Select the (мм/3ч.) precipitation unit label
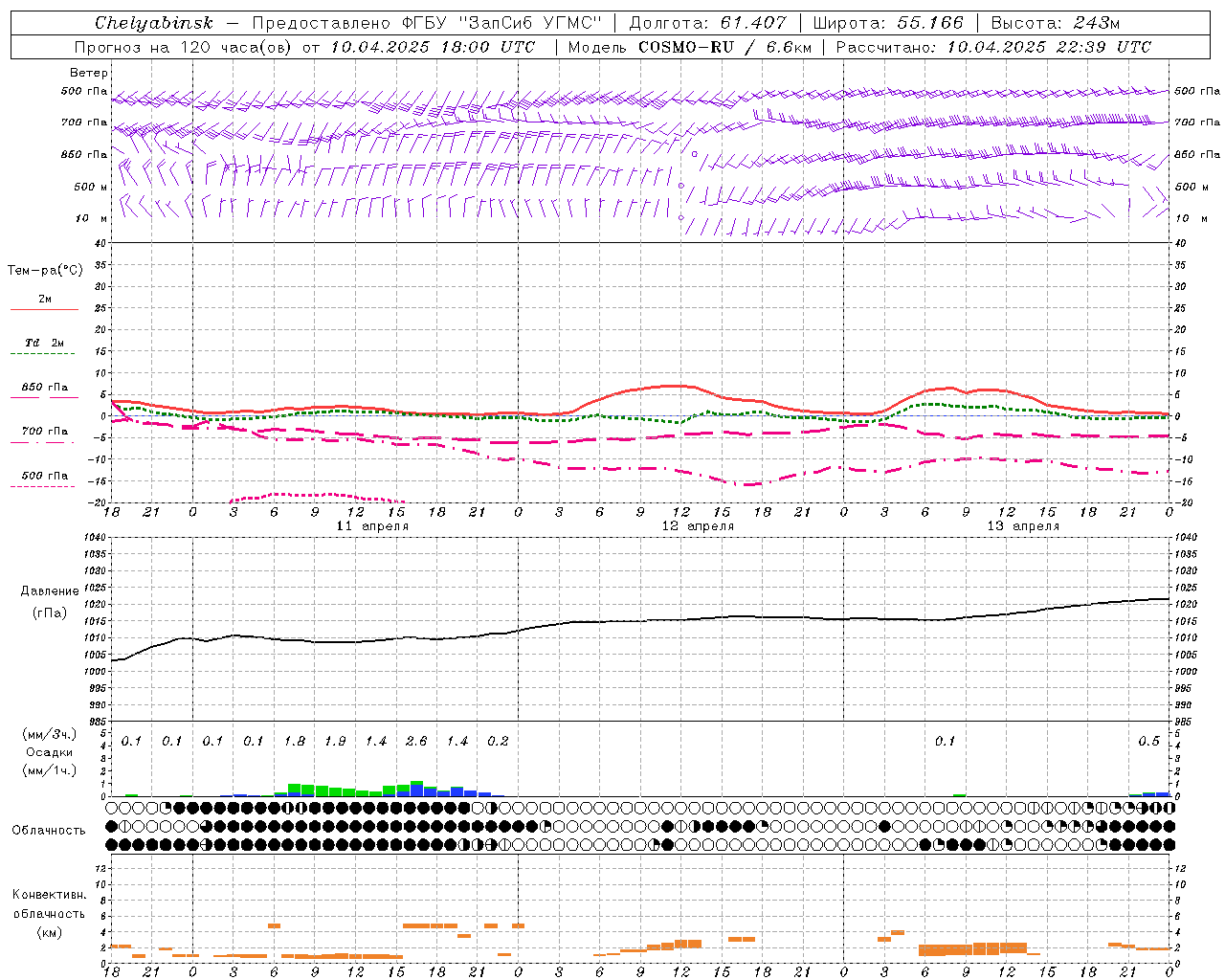The width and height of the screenshot is (1225, 980). pos(49,734)
